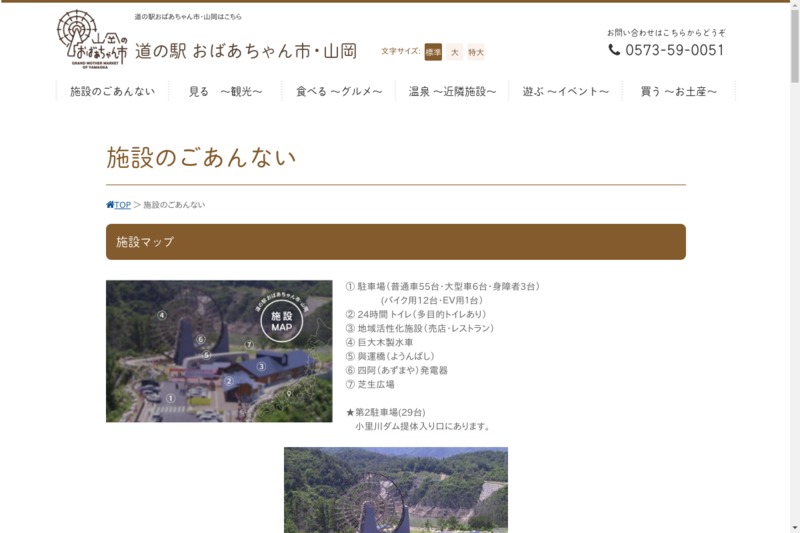800x533 pixels.
Task: Click the home icon in the breadcrumb
Action: click(x=110, y=205)
